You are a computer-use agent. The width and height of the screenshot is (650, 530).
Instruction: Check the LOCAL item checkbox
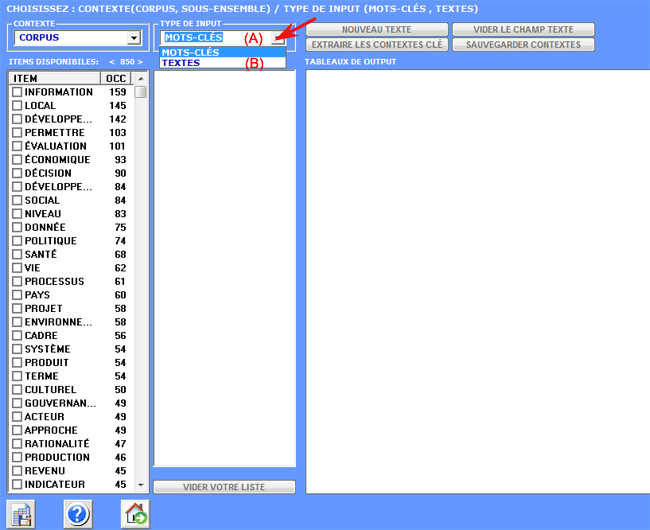[x=17, y=106]
